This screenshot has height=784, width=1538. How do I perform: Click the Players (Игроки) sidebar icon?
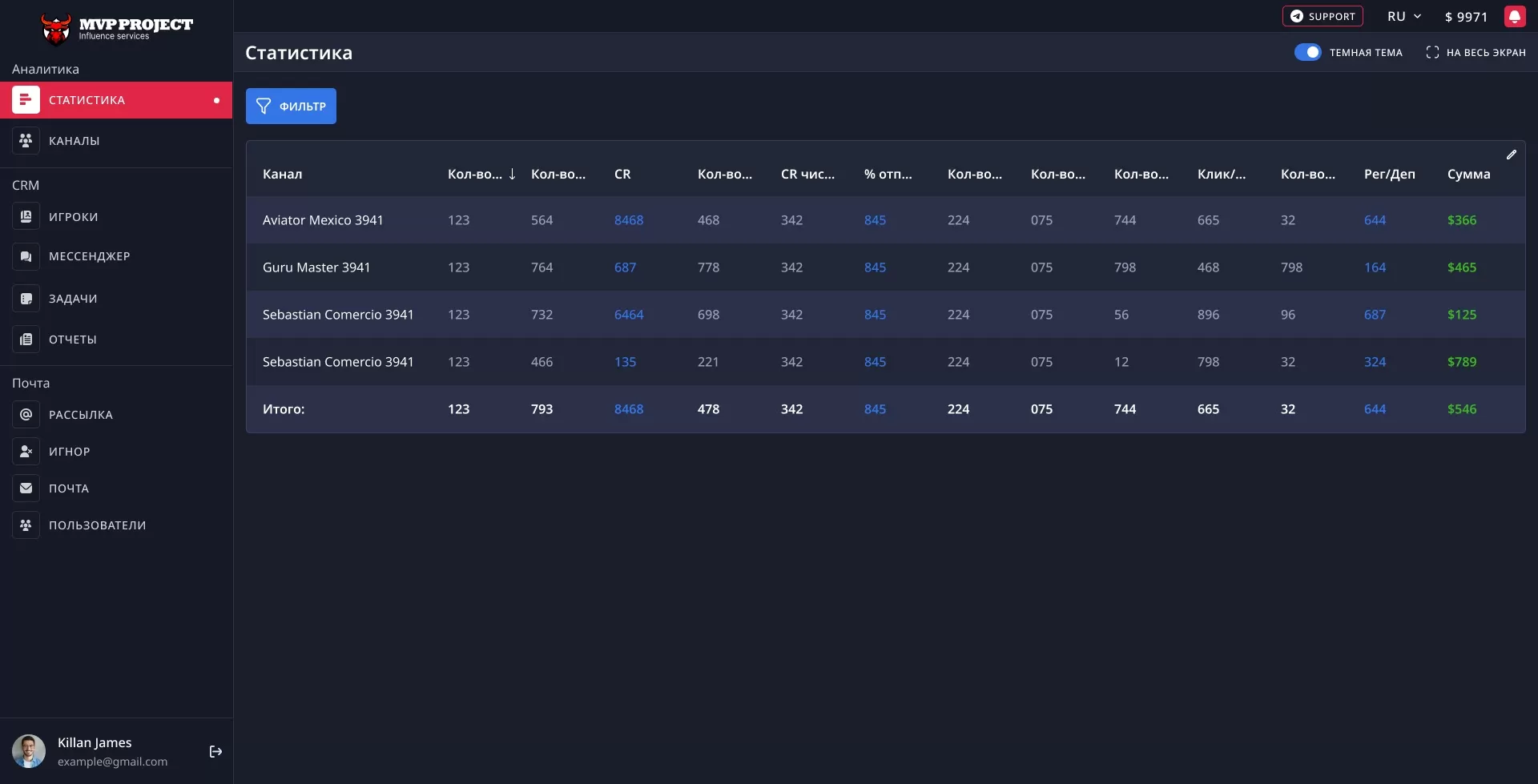(x=26, y=217)
